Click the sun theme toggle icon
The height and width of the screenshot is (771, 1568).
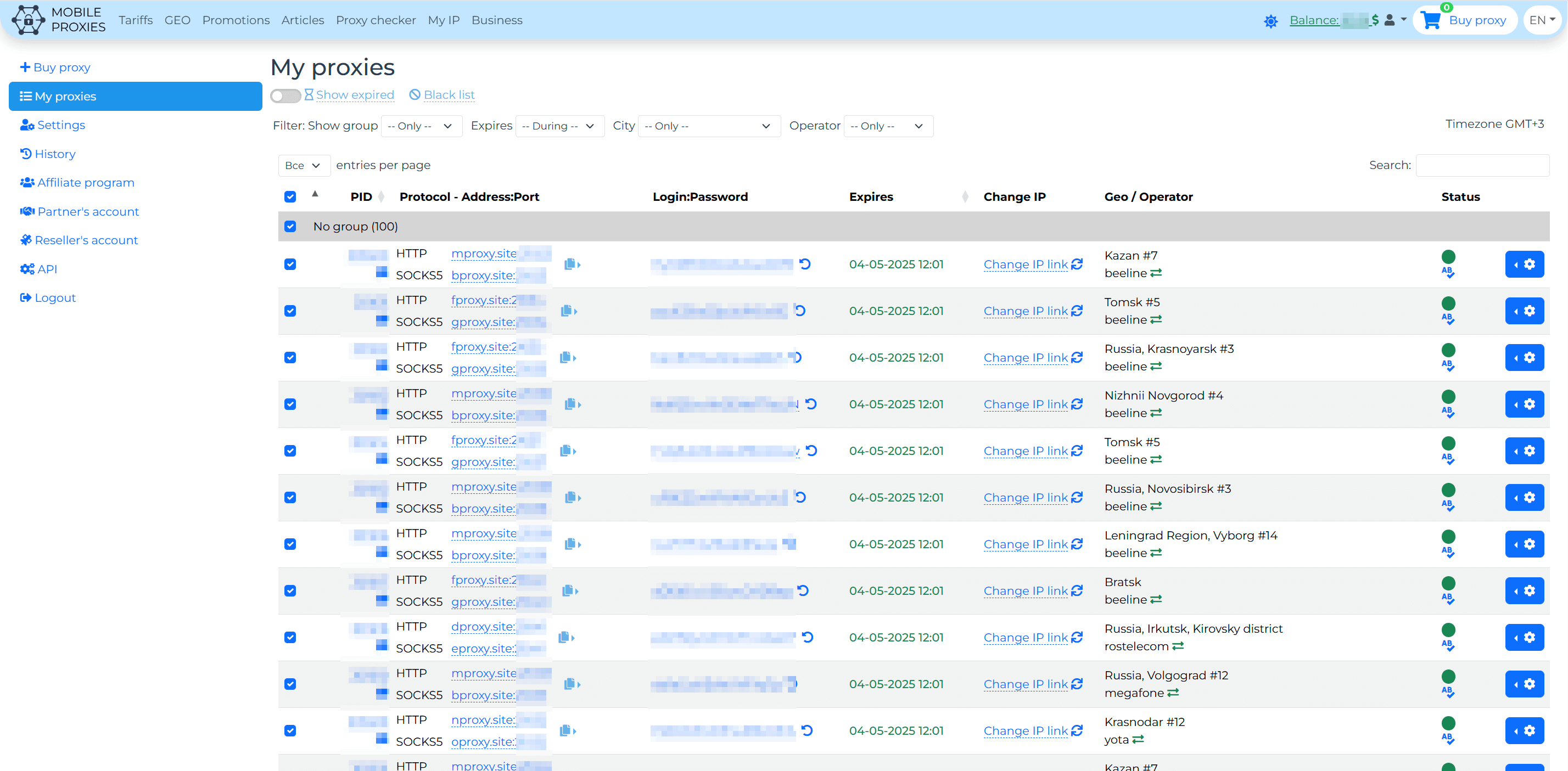[1270, 21]
